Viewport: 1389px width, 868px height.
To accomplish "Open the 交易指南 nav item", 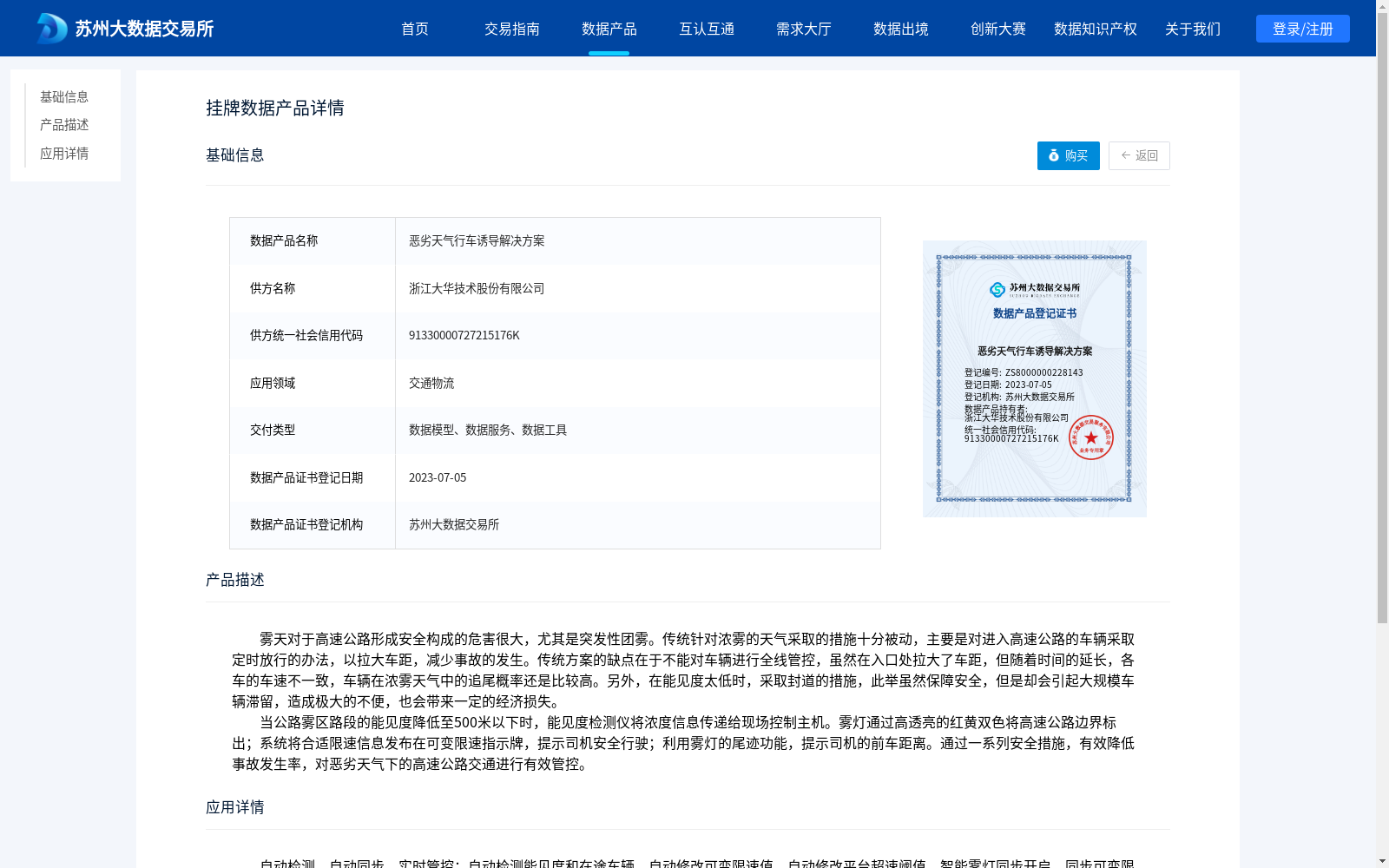I will click(512, 29).
